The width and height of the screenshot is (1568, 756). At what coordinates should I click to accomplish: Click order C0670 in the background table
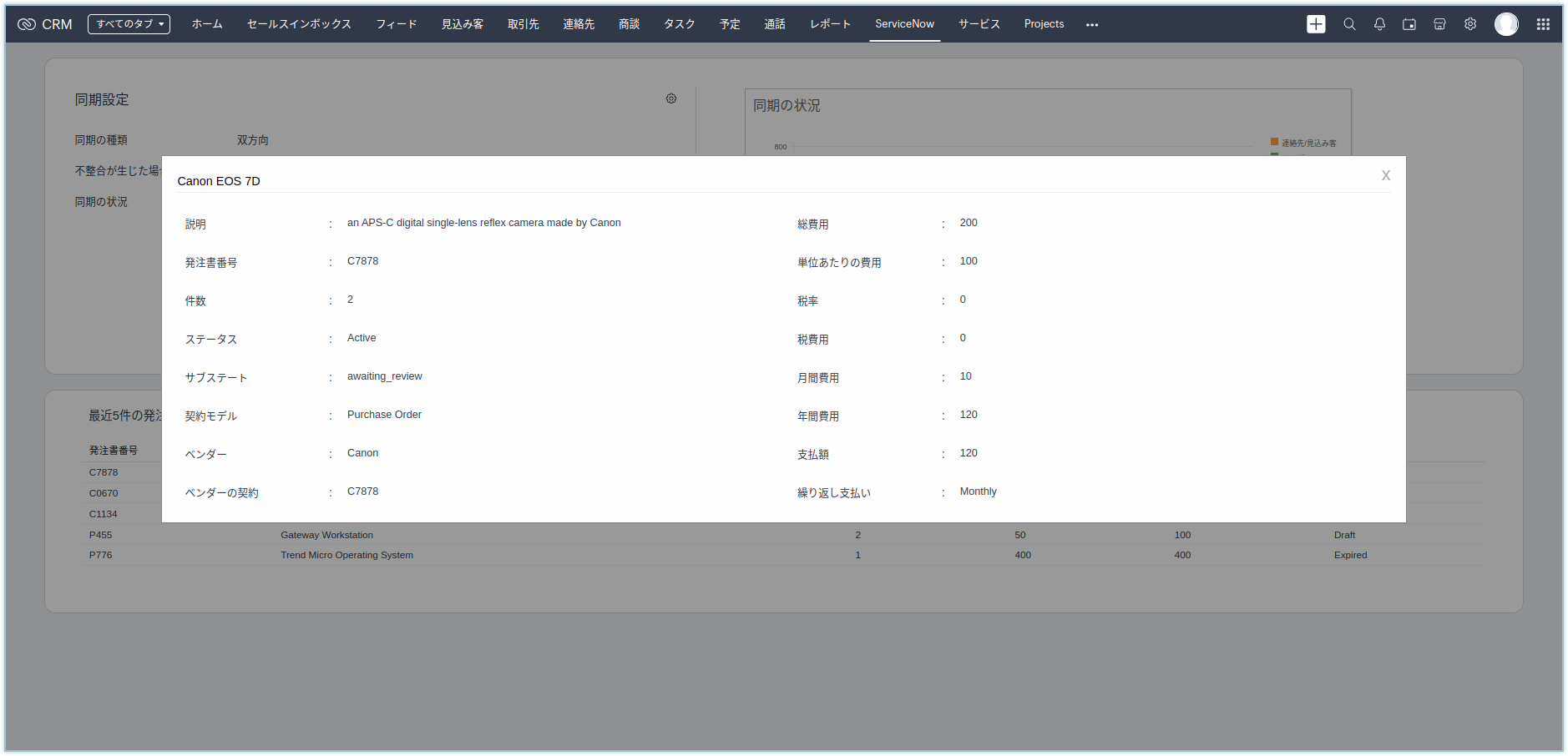pyautogui.click(x=104, y=493)
